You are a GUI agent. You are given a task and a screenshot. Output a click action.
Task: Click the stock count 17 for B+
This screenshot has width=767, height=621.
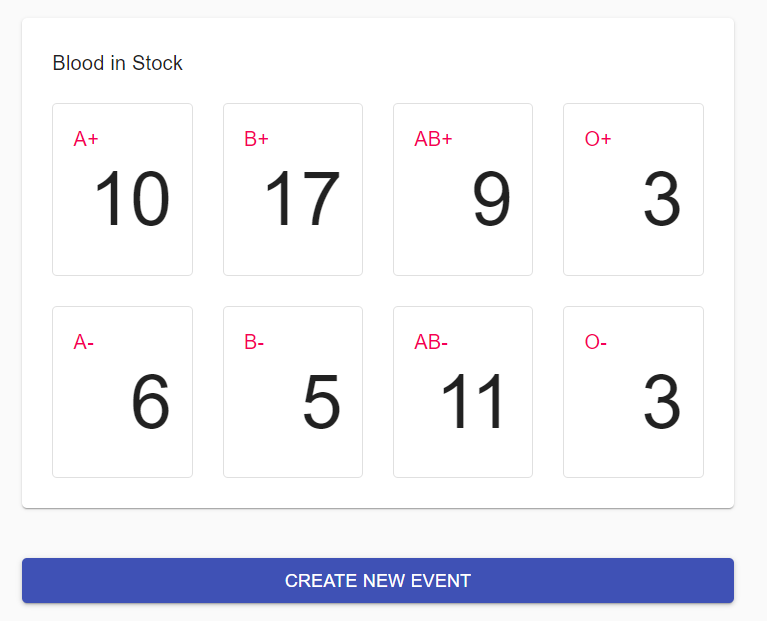coord(302,200)
